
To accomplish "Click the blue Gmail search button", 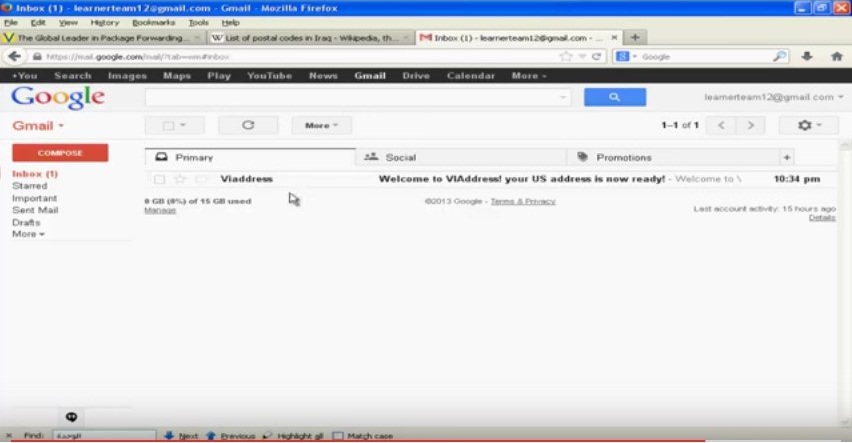I will click(x=615, y=97).
